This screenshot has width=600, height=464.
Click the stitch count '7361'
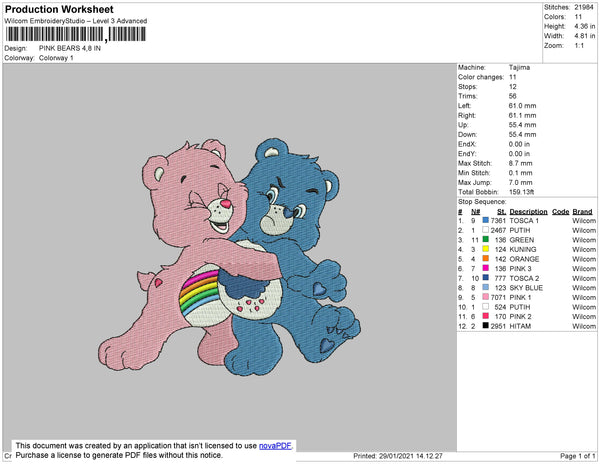pos(498,221)
